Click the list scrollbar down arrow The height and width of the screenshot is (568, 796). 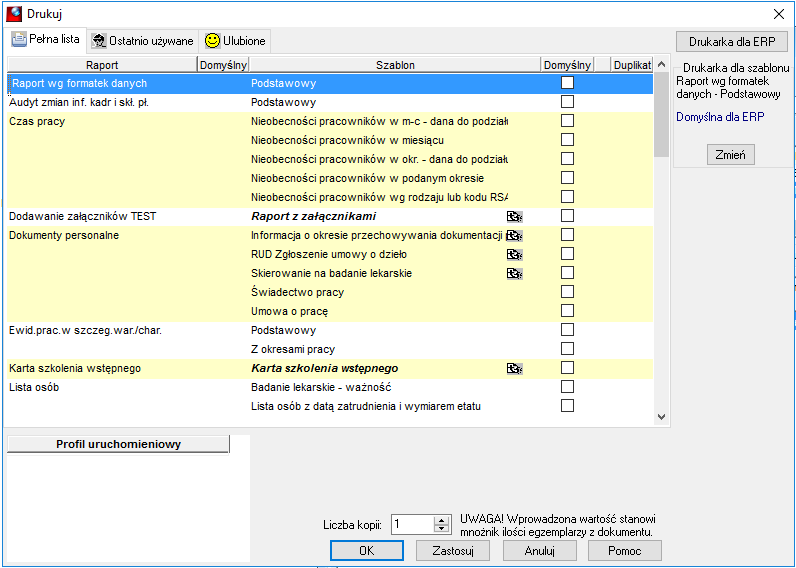(x=661, y=417)
